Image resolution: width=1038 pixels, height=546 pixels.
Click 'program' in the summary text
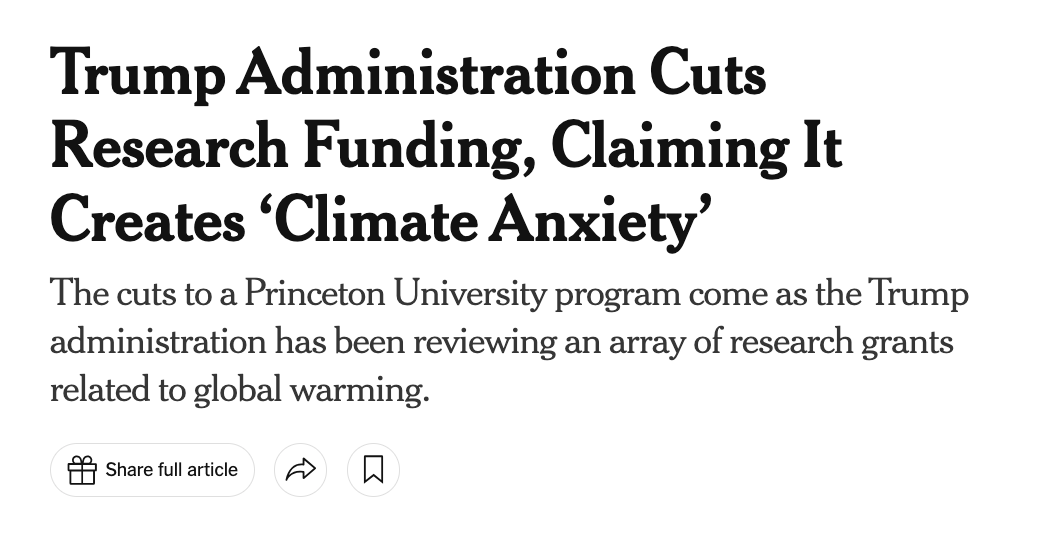pyautogui.click(x=617, y=295)
